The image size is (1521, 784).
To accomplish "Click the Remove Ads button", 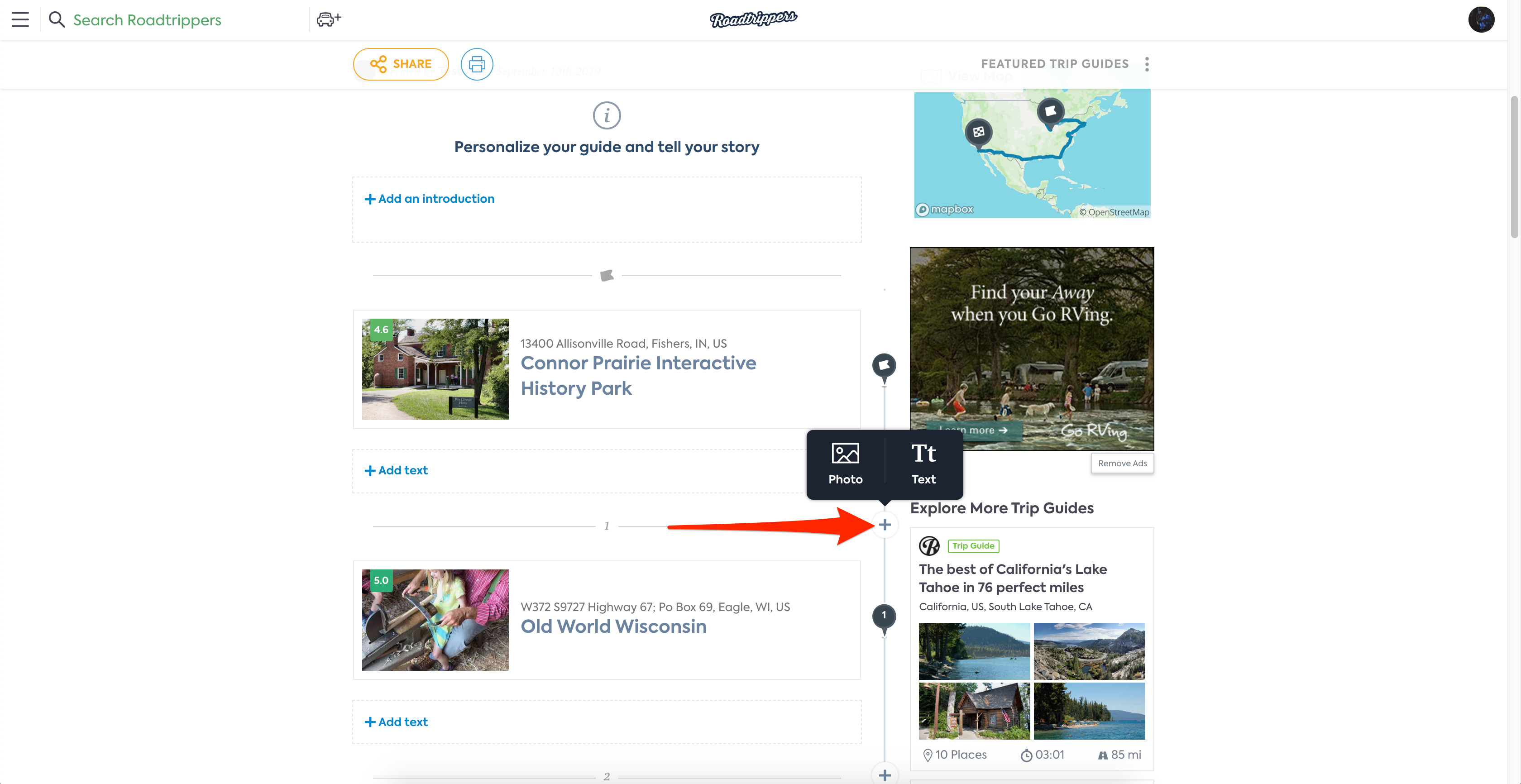I will click(1122, 464).
